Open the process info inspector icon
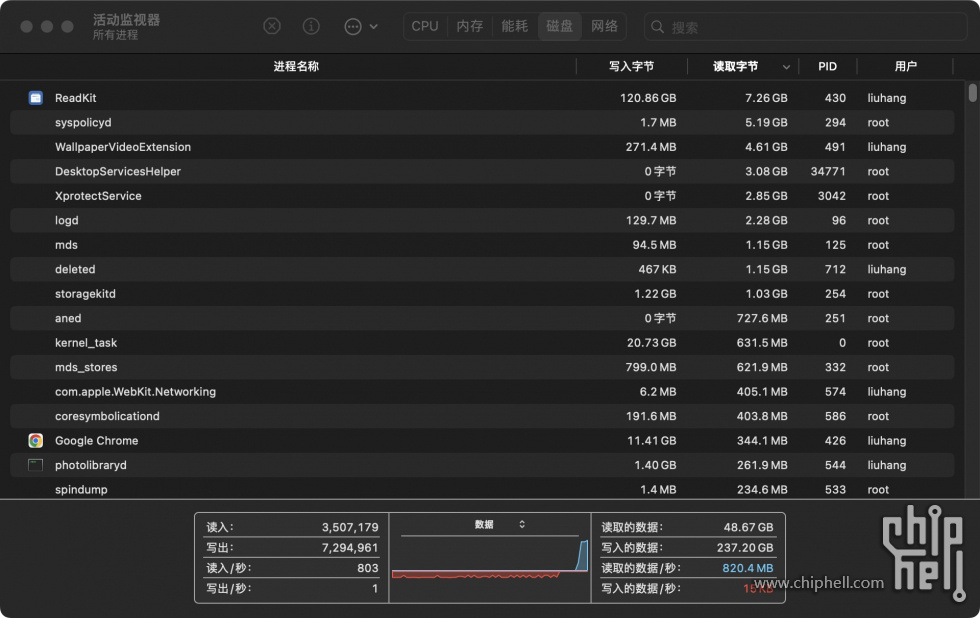Viewport: 980px width, 618px height. [x=311, y=26]
